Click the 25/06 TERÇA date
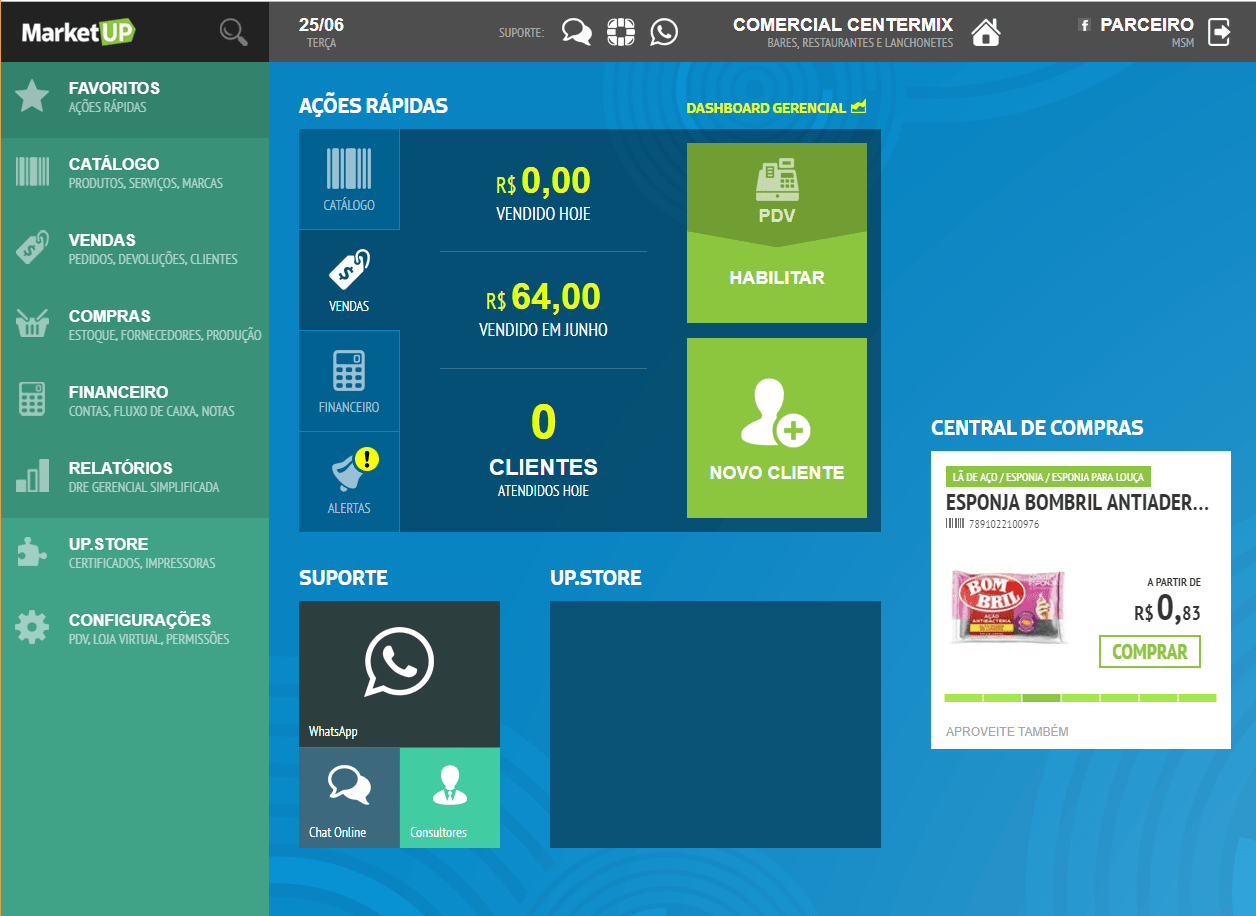Screen dimensions: 1256x916 321,32
